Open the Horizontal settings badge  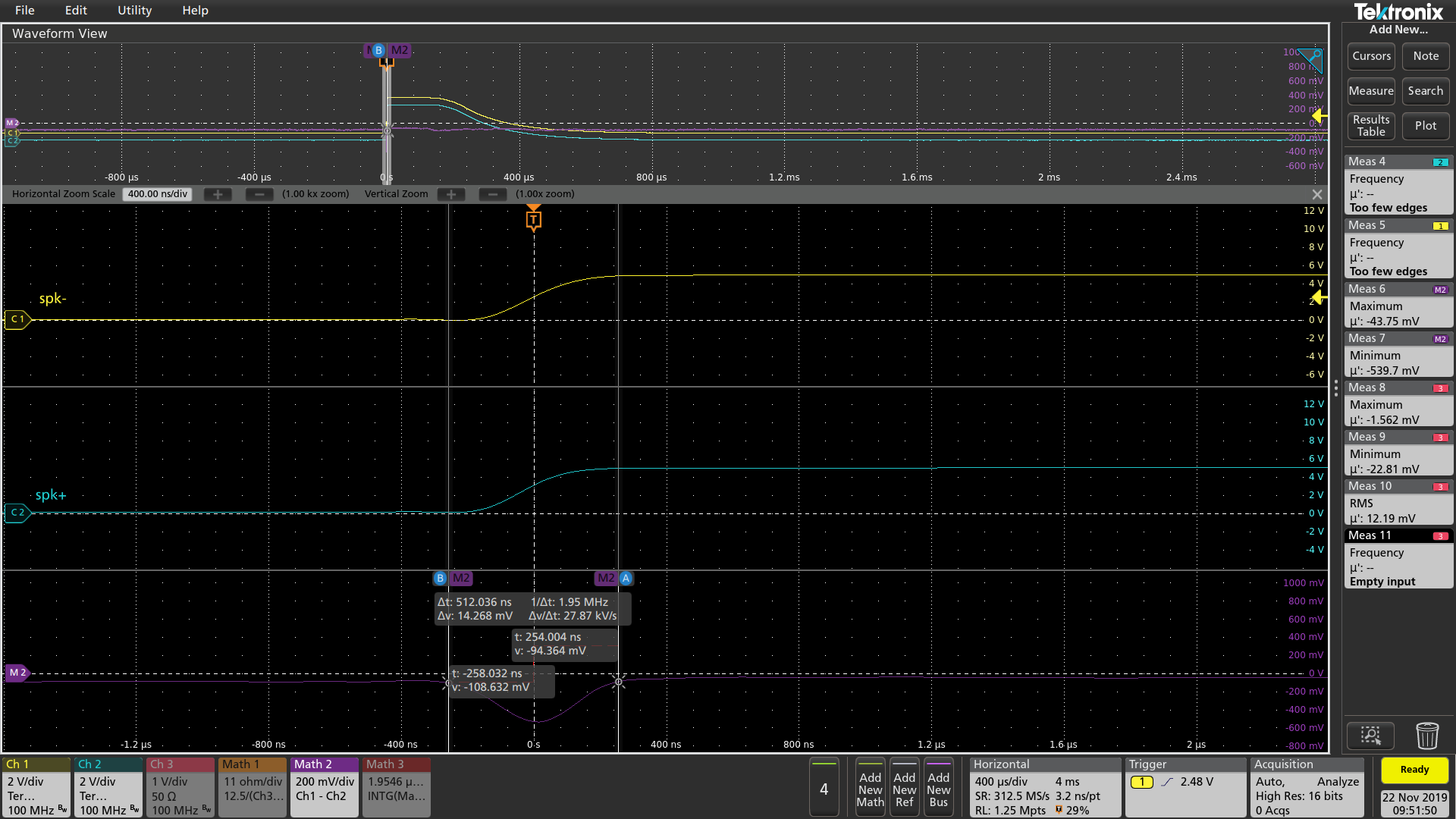pyautogui.click(x=1044, y=787)
